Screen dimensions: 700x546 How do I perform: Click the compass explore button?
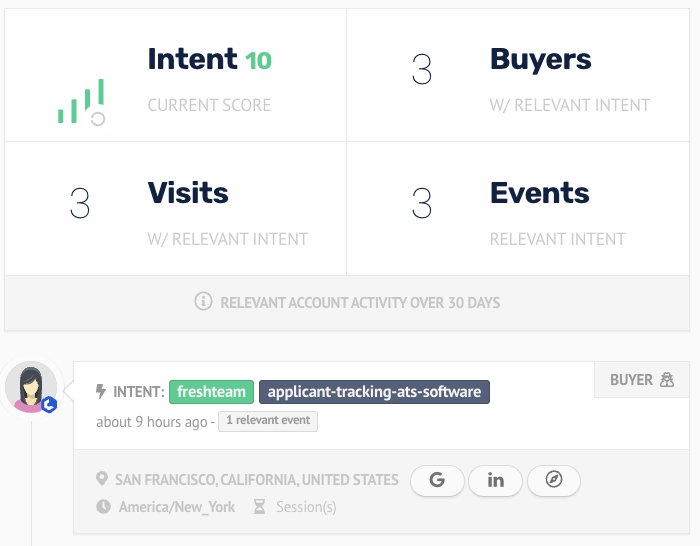(554, 480)
